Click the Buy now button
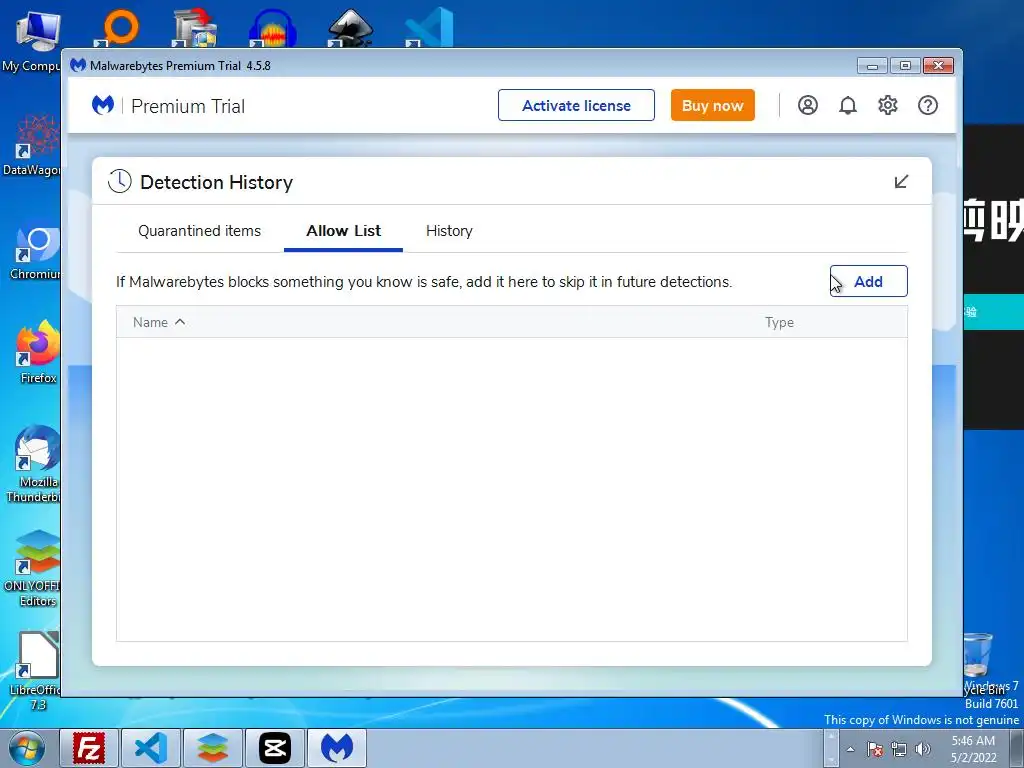The width and height of the screenshot is (1024, 768). [x=712, y=105]
